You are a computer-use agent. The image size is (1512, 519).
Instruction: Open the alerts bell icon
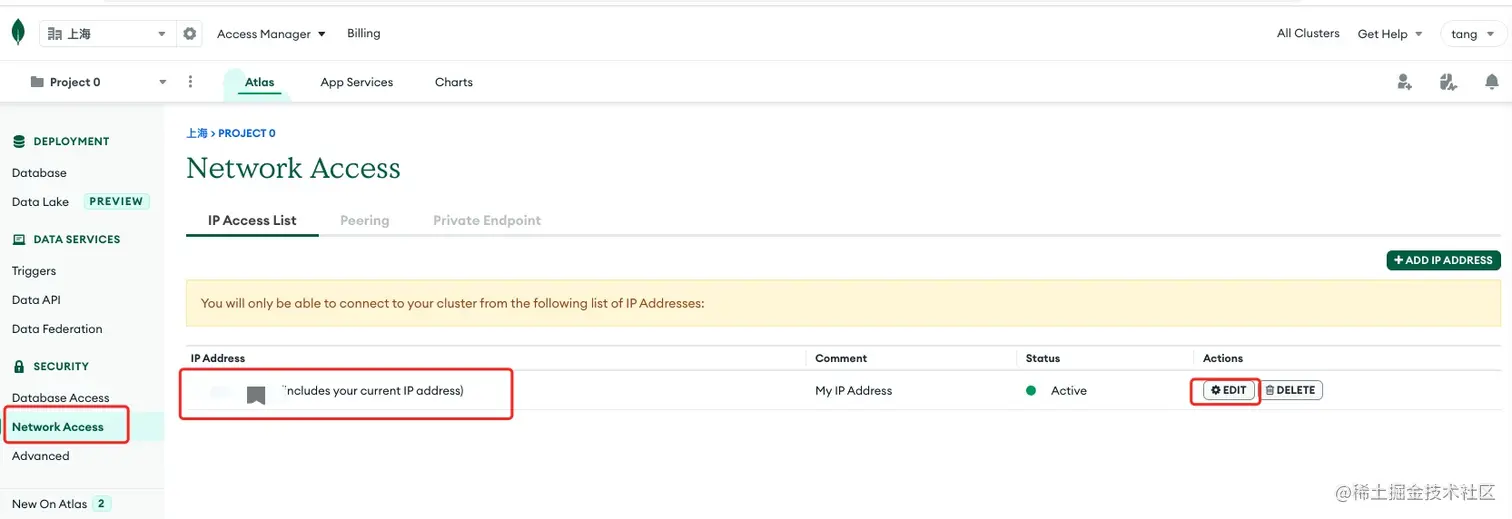point(1492,82)
